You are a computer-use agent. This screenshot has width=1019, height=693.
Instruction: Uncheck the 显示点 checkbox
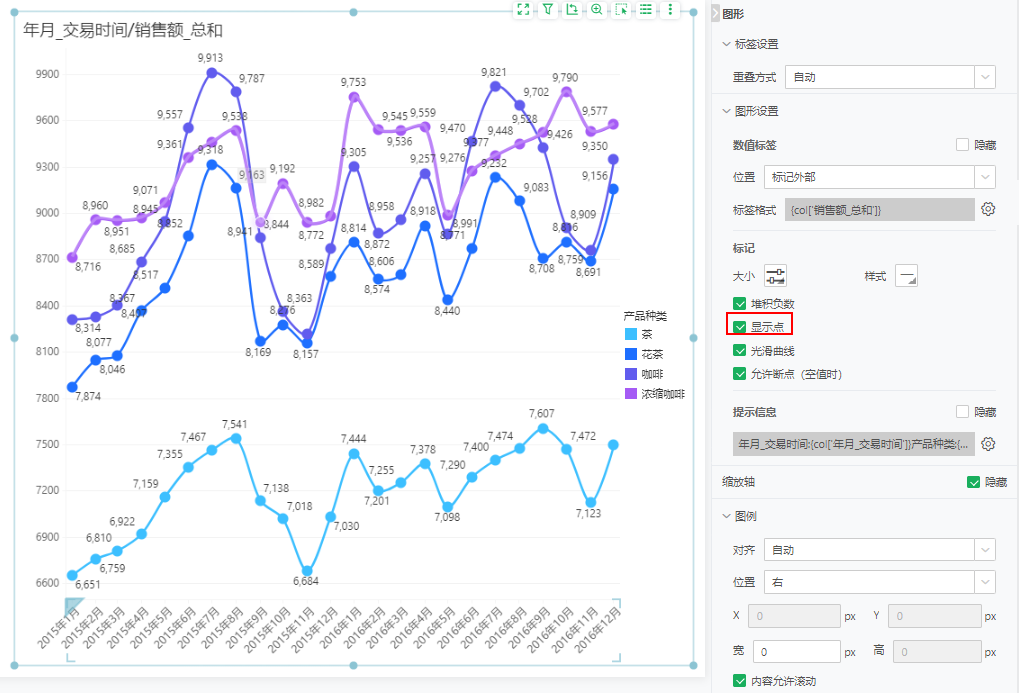[739, 326]
